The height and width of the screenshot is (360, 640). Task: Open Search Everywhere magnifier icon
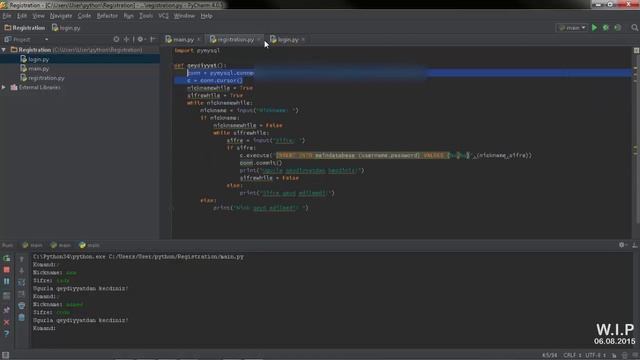[634, 27]
